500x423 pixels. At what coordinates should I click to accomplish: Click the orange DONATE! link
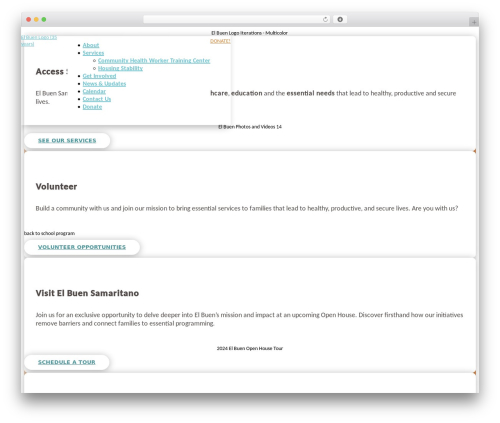tap(220, 41)
